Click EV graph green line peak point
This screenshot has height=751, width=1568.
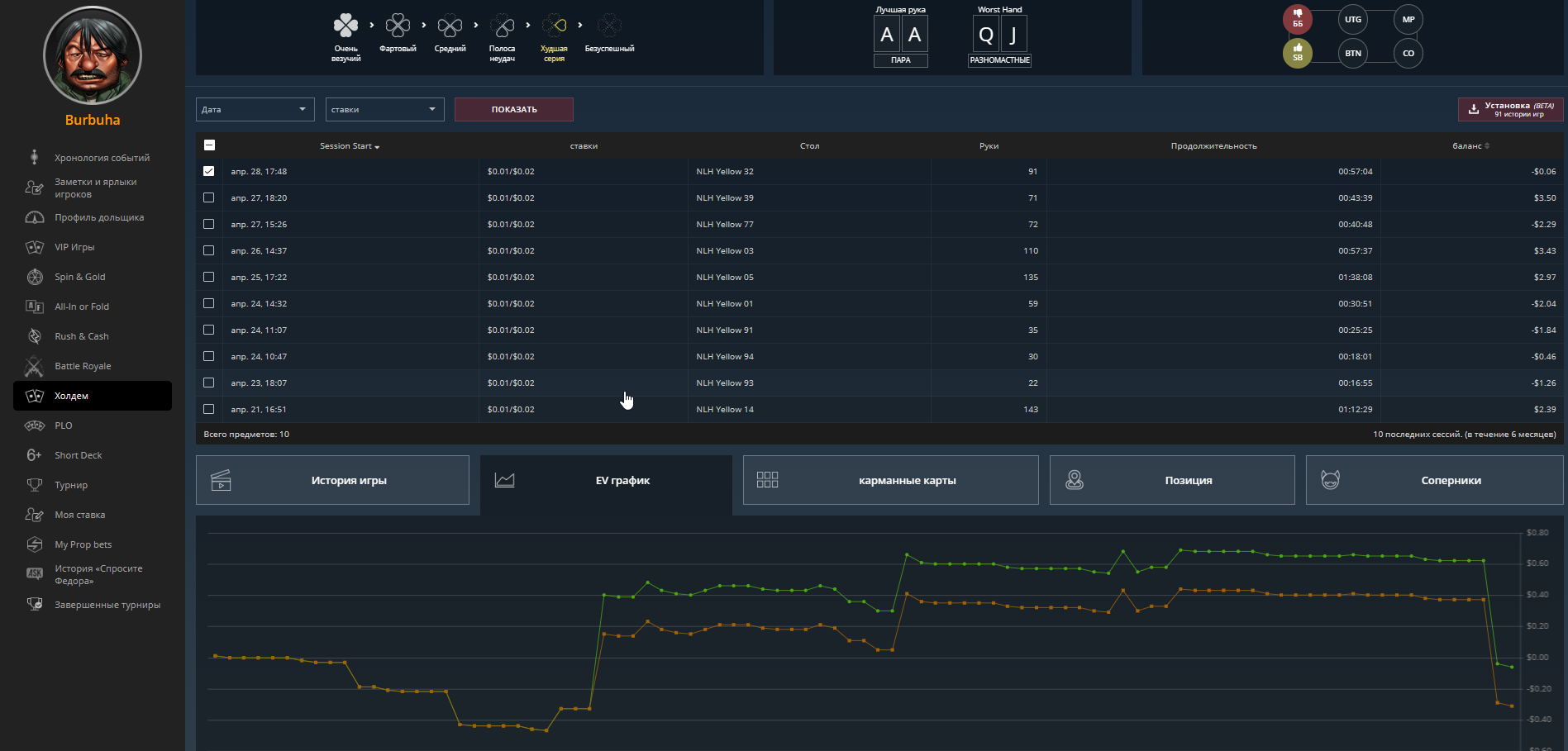coord(1180,549)
